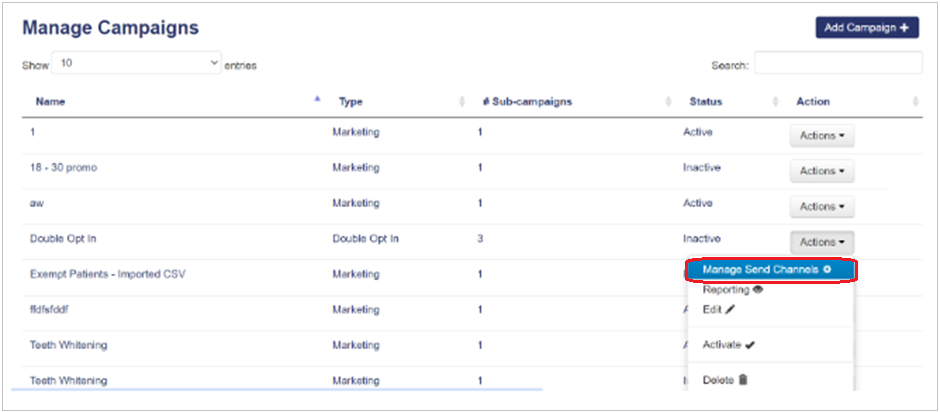Click 'Inactive' status for Double Opt In
Screen dimensions: 940x412
click(701, 238)
